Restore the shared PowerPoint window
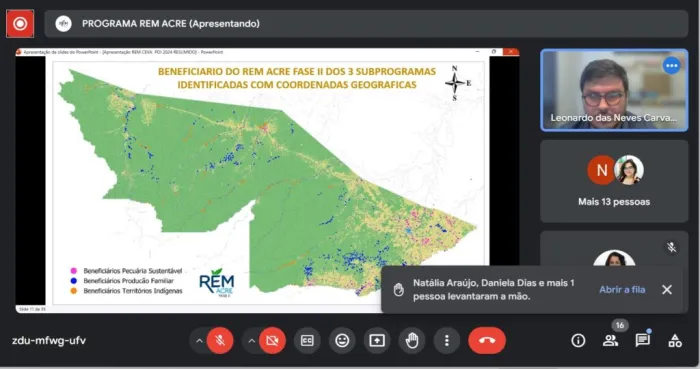The height and width of the screenshot is (369, 700). (x=494, y=52)
